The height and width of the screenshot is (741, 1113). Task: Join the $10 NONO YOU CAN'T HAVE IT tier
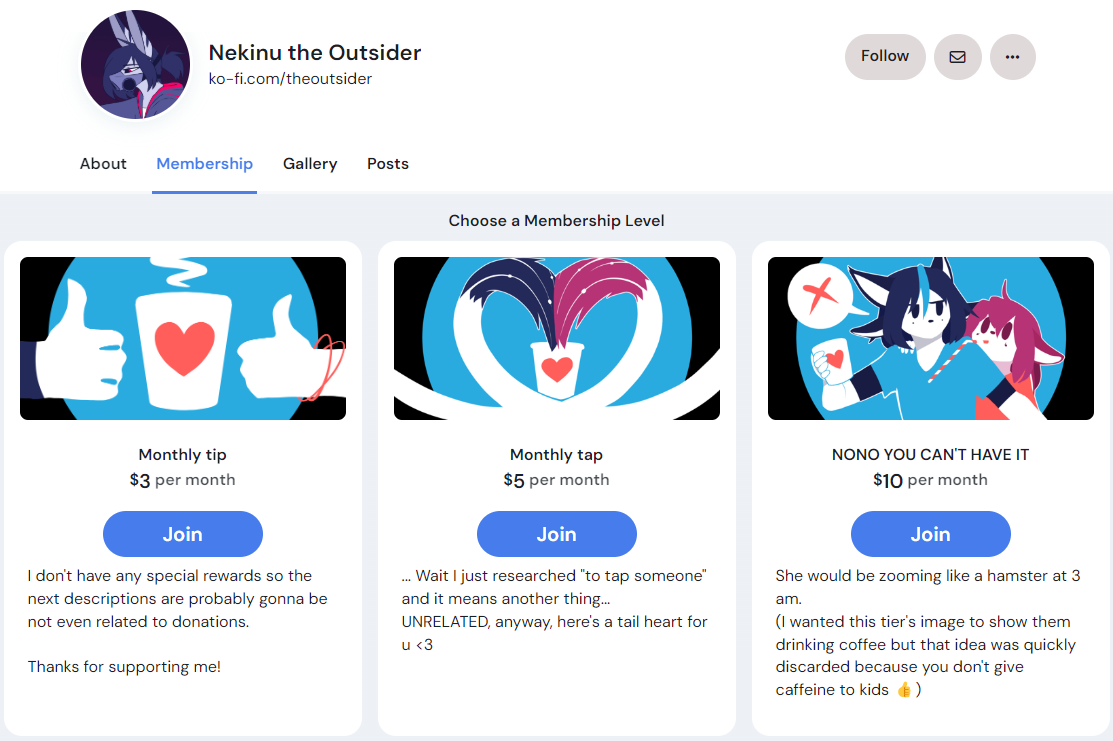tap(931, 534)
